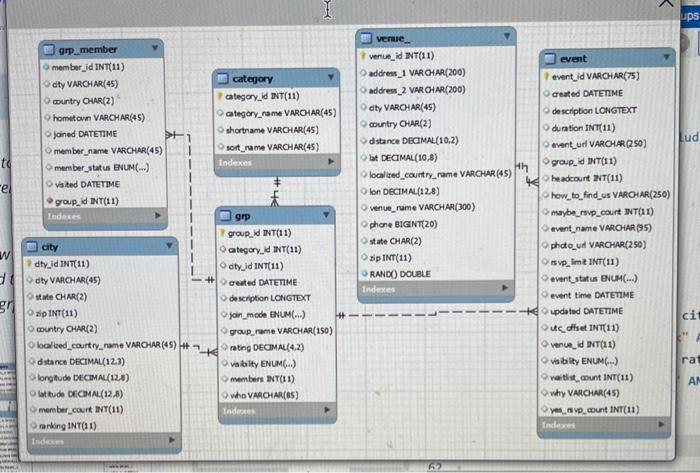
Task: Click the category_id primary key icon in category
Action: [220, 96]
